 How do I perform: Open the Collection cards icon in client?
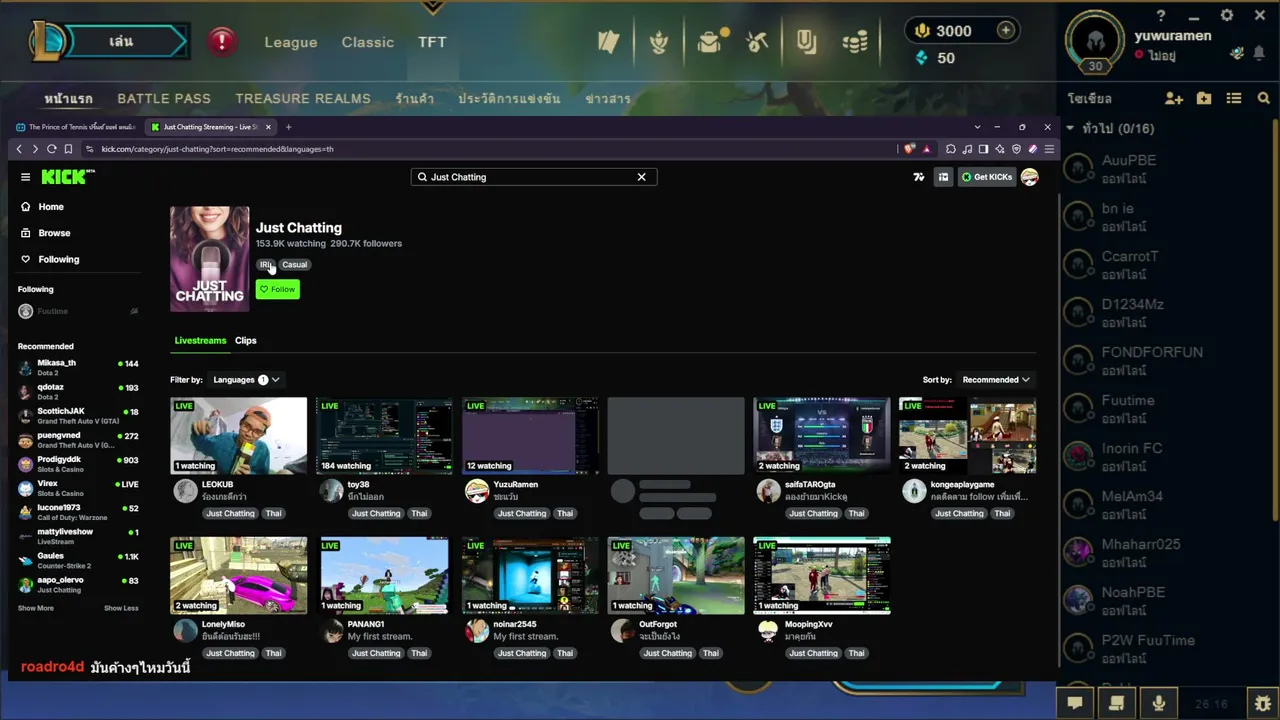[x=609, y=42]
